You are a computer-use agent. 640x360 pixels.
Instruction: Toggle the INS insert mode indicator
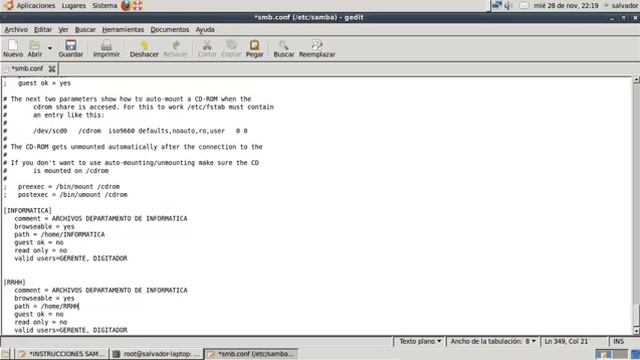tap(618, 341)
